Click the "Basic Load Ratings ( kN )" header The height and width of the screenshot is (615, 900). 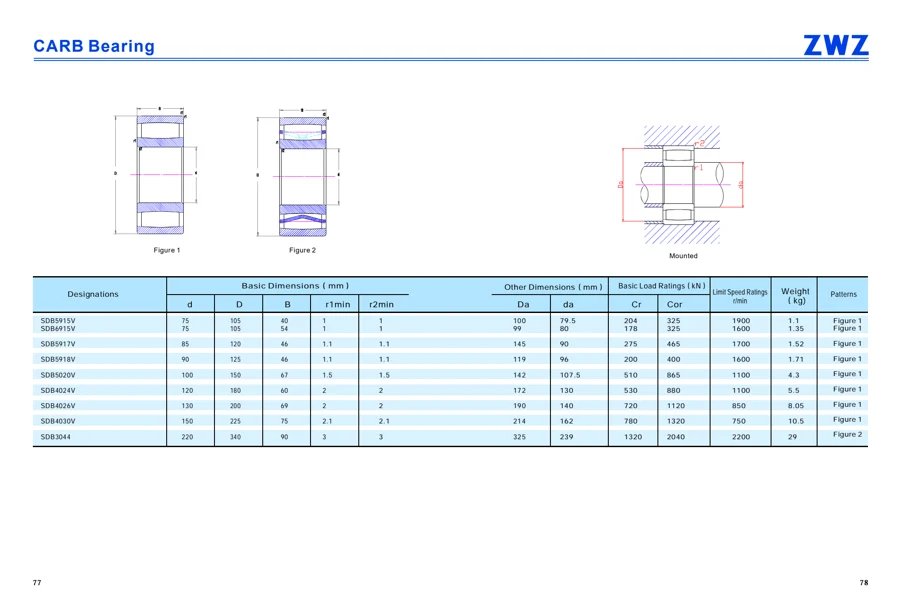[662, 285]
